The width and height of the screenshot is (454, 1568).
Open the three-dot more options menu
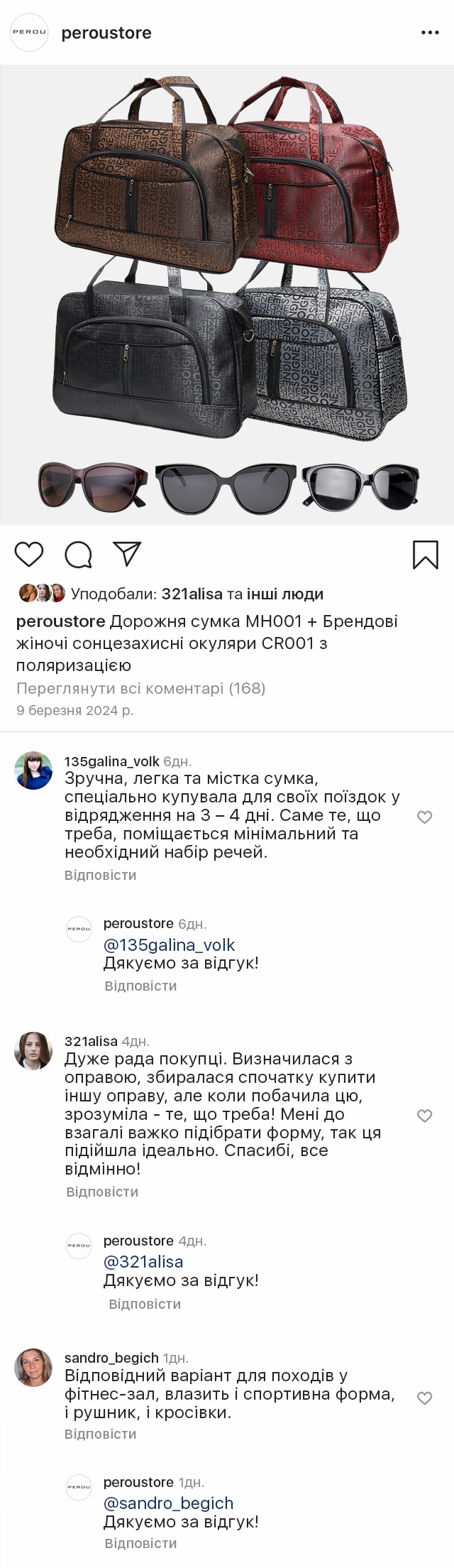pyautogui.click(x=430, y=33)
